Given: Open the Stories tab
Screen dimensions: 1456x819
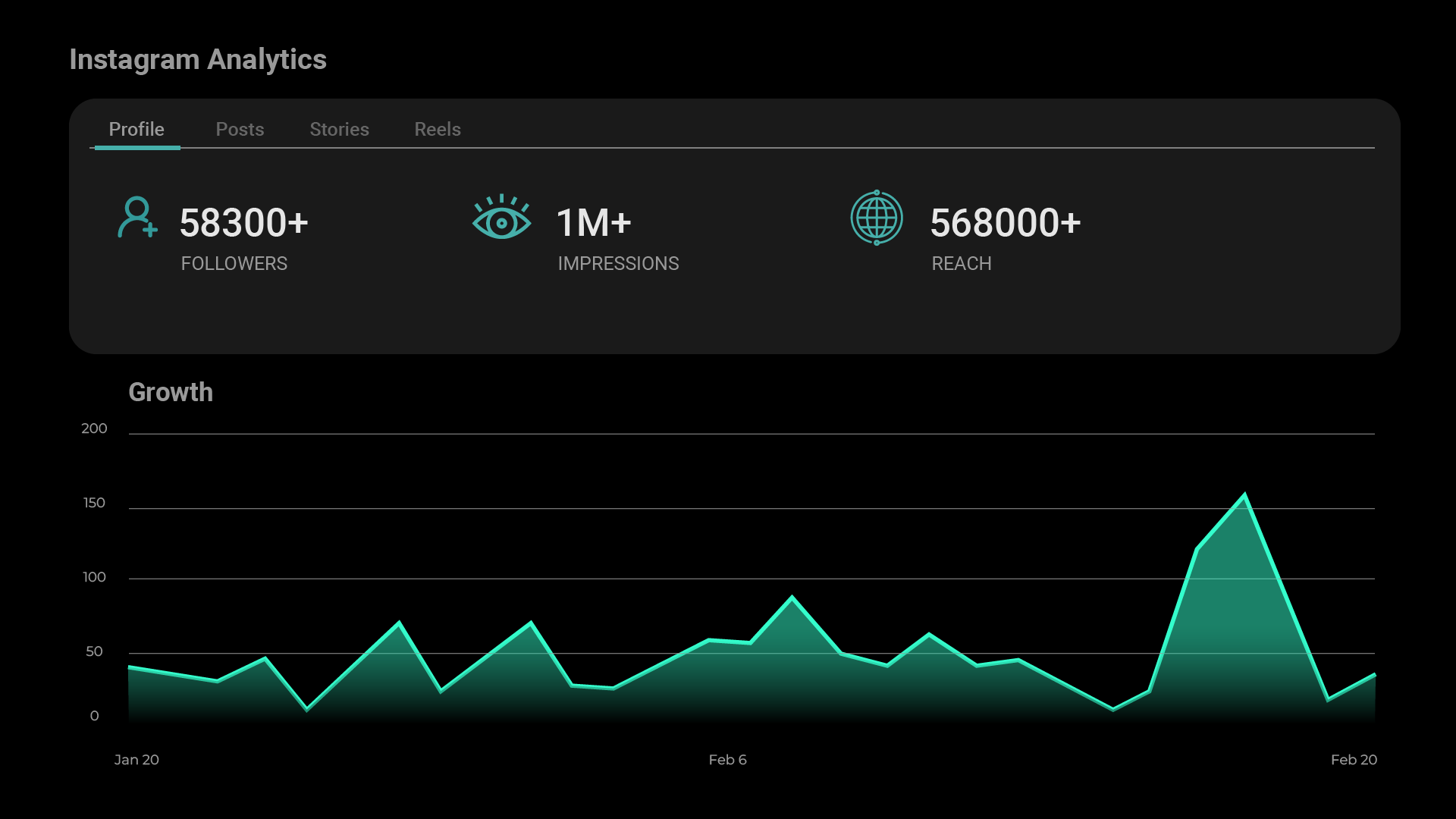Looking at the screenshot, I should pyautogui.click(x=339, y=129).
